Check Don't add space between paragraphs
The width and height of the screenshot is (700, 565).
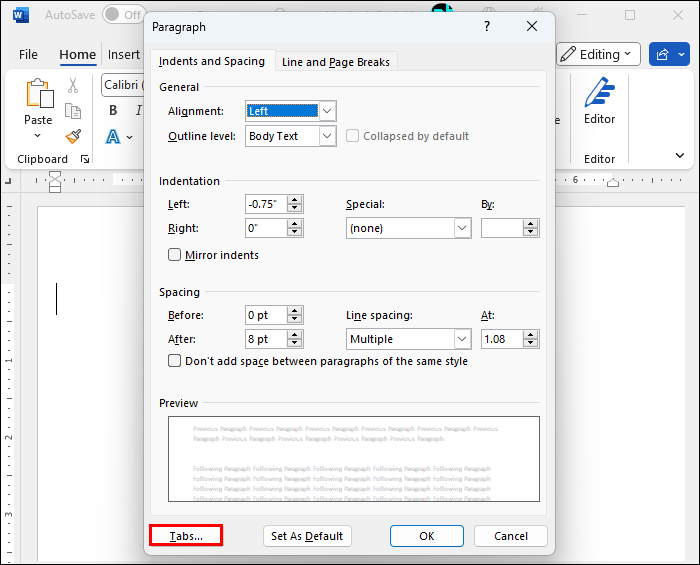pos(174,361)
